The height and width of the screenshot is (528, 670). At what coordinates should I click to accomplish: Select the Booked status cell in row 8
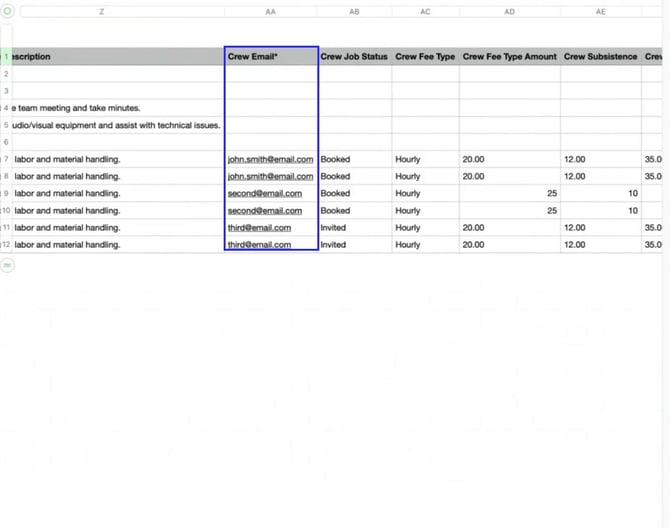354,176
